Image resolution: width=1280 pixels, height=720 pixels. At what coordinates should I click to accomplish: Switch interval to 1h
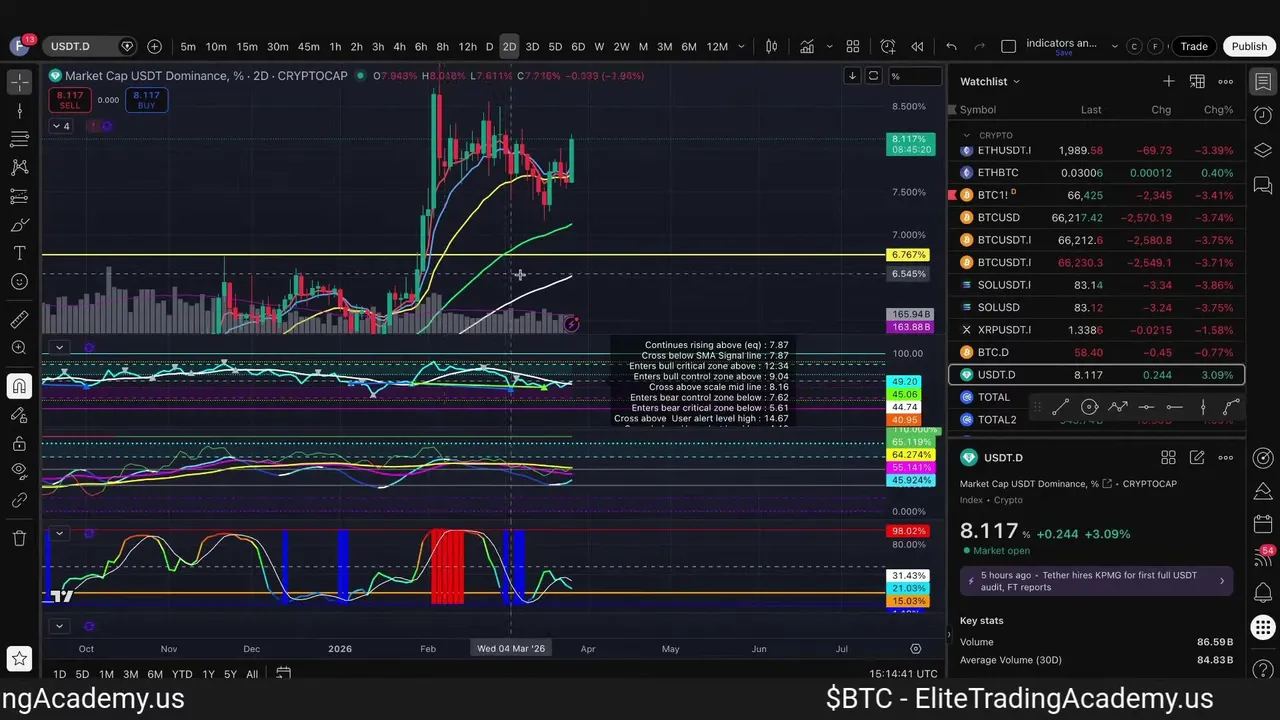[x=335, y=46]
